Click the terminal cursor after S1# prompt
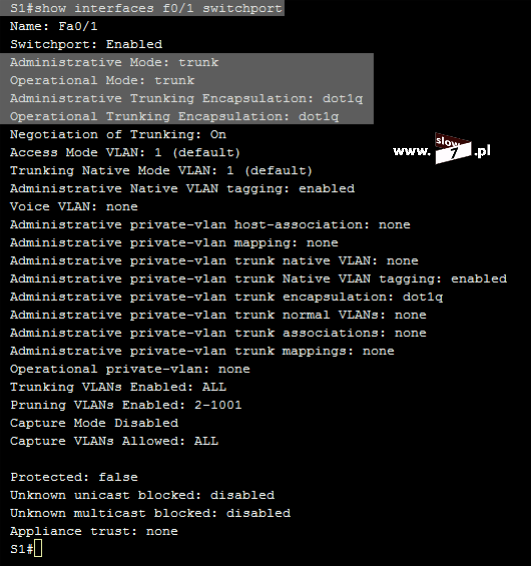The image size is (531, 566). coord(38,548)
